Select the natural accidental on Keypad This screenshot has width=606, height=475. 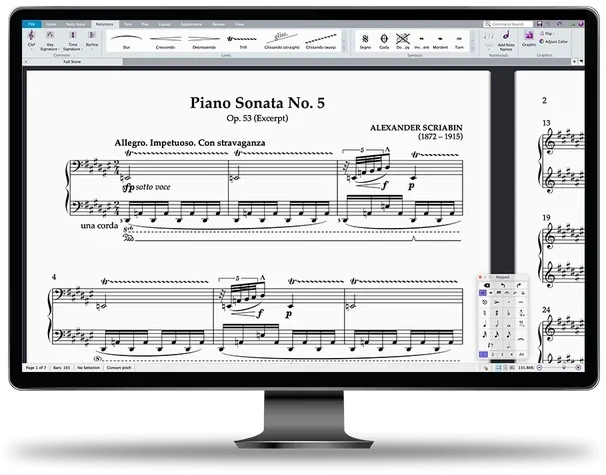(x=485, y=313)
